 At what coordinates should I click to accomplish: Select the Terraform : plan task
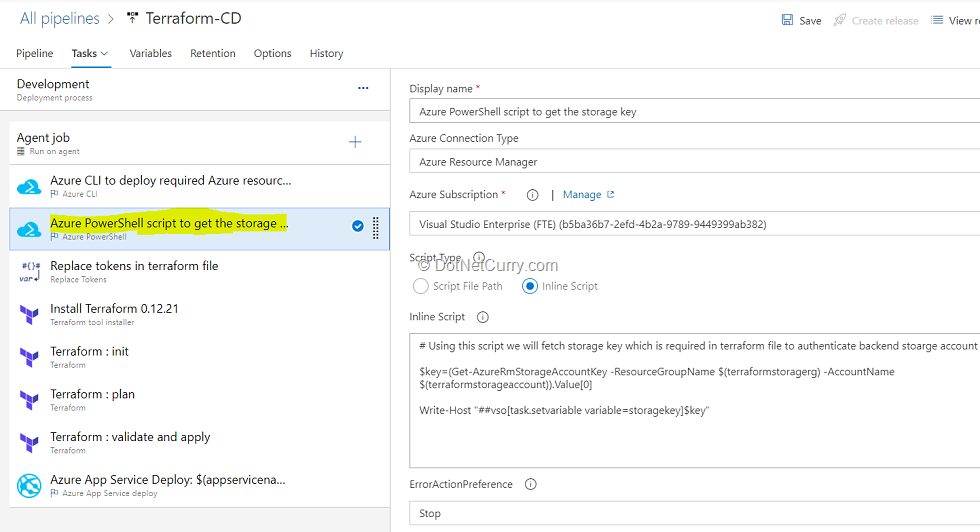pos(199,400)
